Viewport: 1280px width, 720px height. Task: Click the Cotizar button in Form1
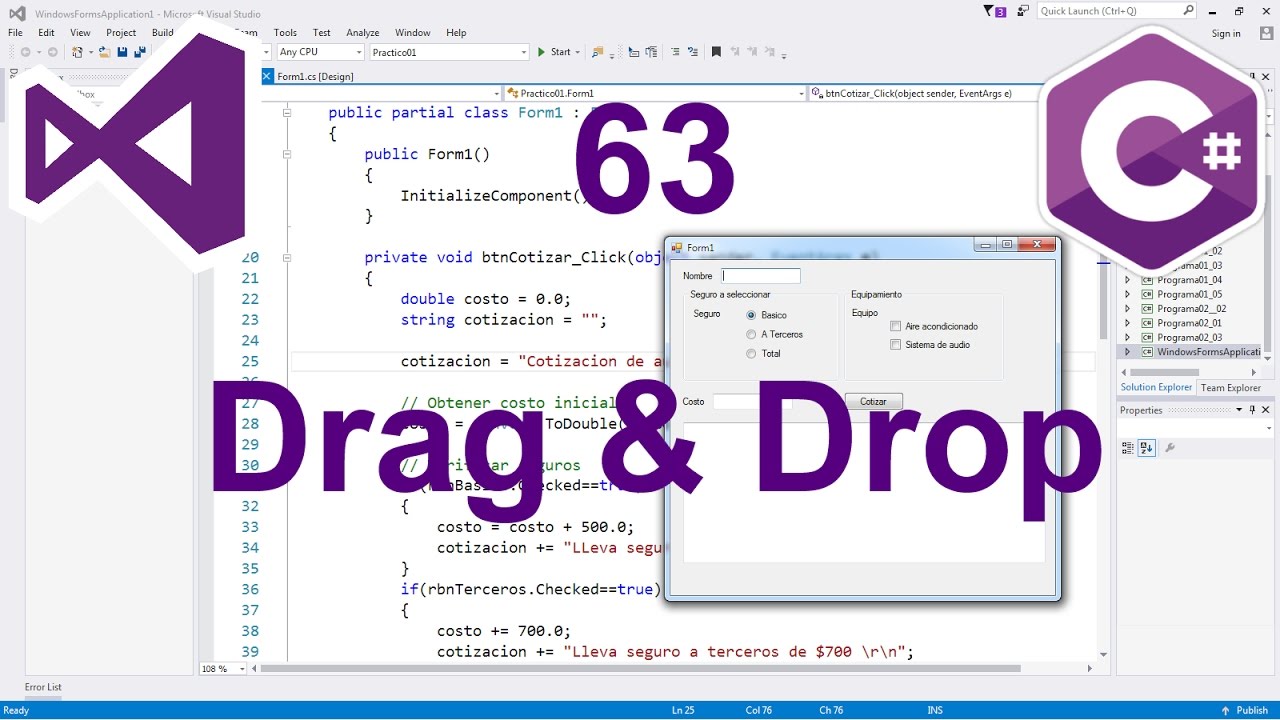(873, 401)
